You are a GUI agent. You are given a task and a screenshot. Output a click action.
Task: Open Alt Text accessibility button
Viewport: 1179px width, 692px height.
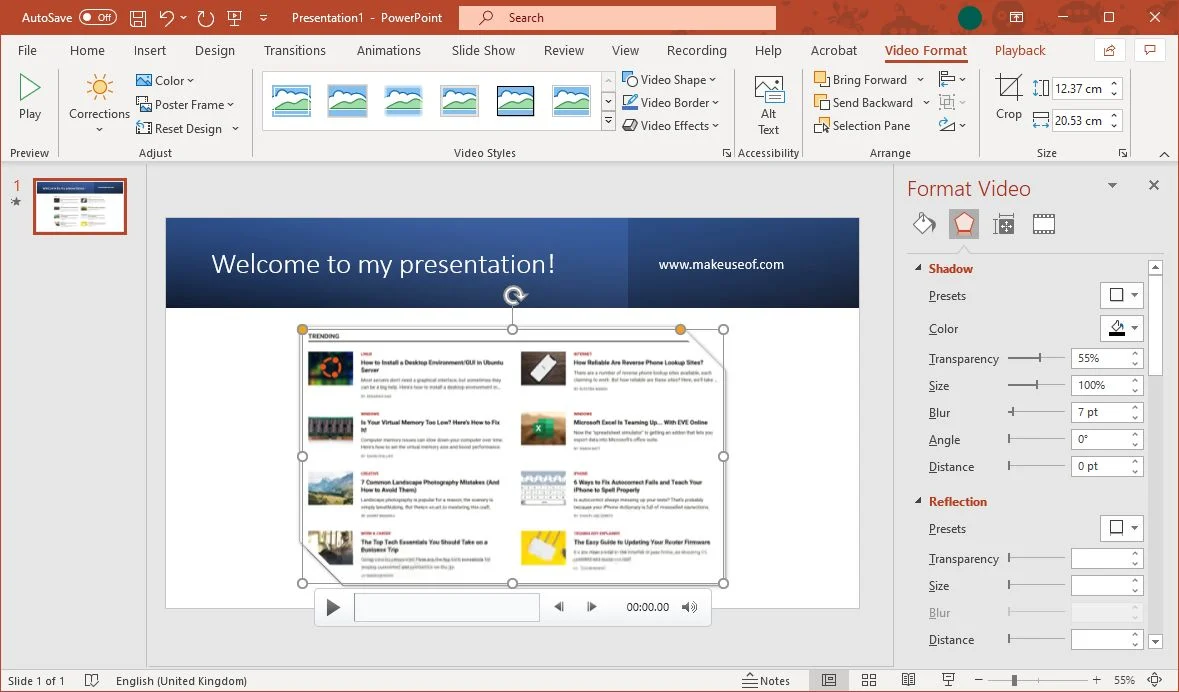[768, 106]
